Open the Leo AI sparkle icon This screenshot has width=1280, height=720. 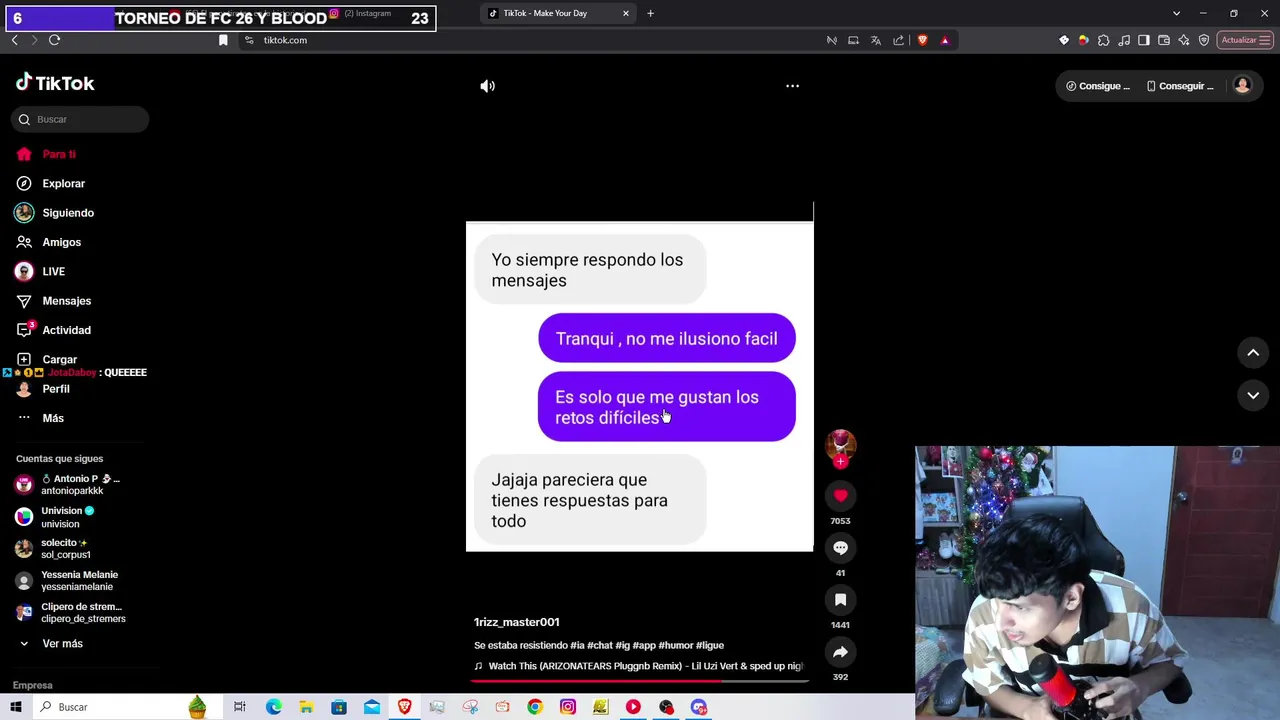tap(1184, 40)
